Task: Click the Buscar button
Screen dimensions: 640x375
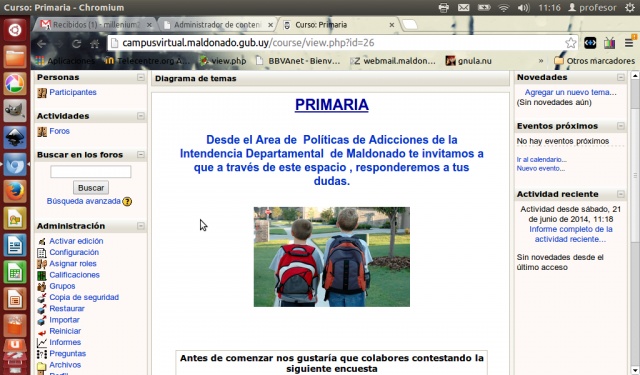Action: pos(91,188)
